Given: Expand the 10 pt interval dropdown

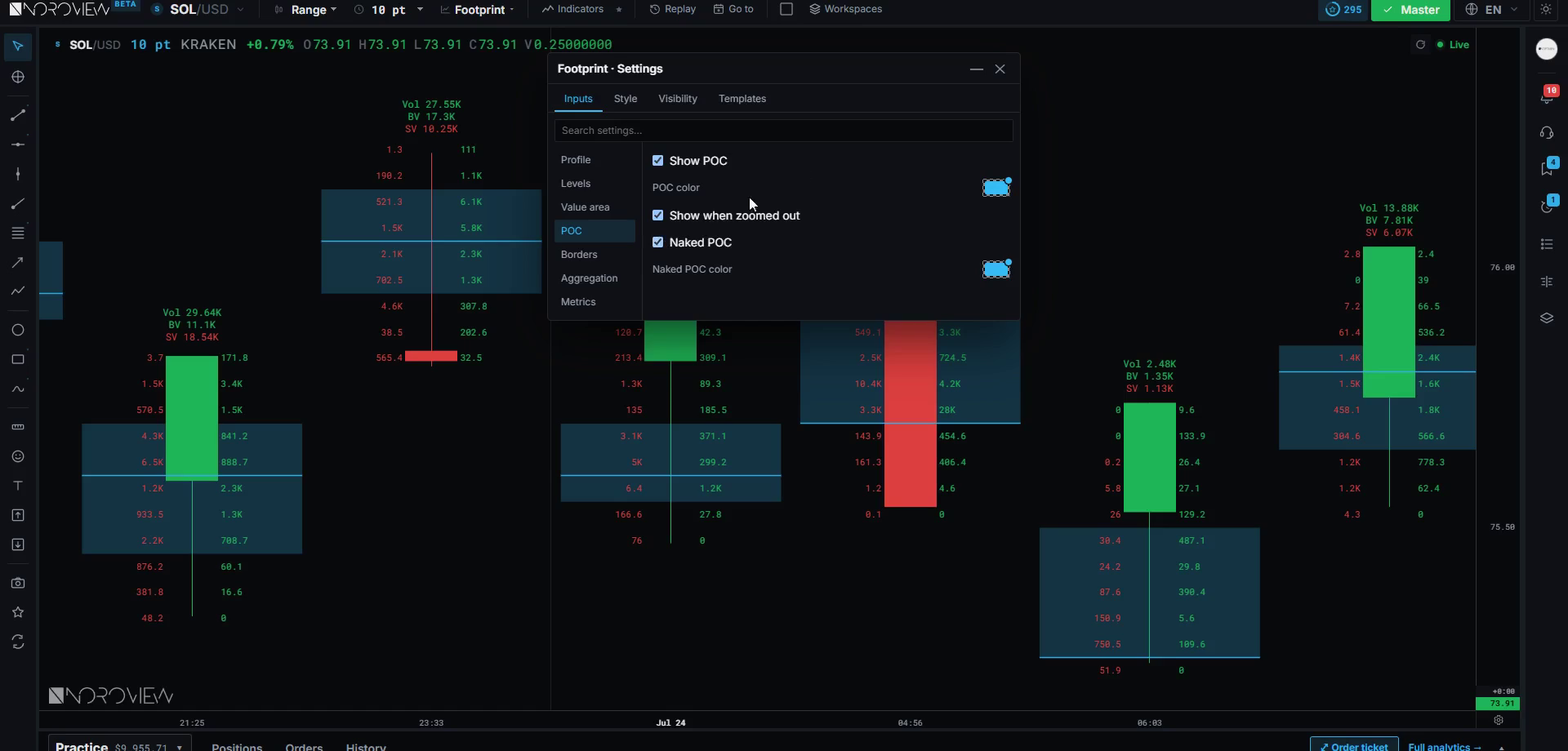Looking at the screenshot, I should pos(389,10).
